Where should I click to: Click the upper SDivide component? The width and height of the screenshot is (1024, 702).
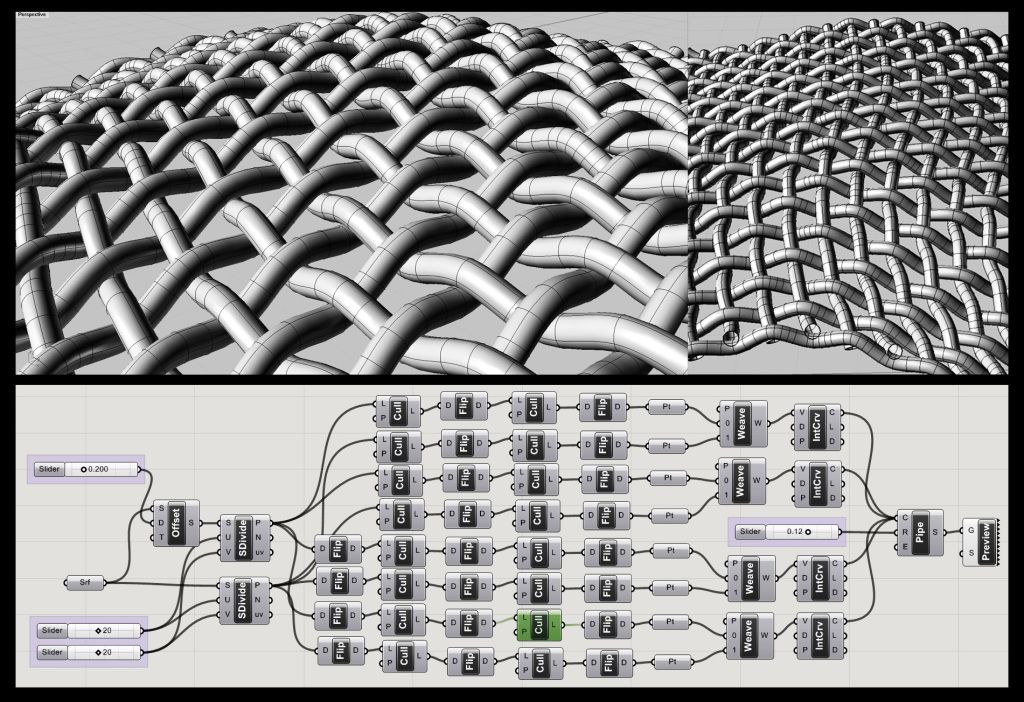(x=243, y=537)
